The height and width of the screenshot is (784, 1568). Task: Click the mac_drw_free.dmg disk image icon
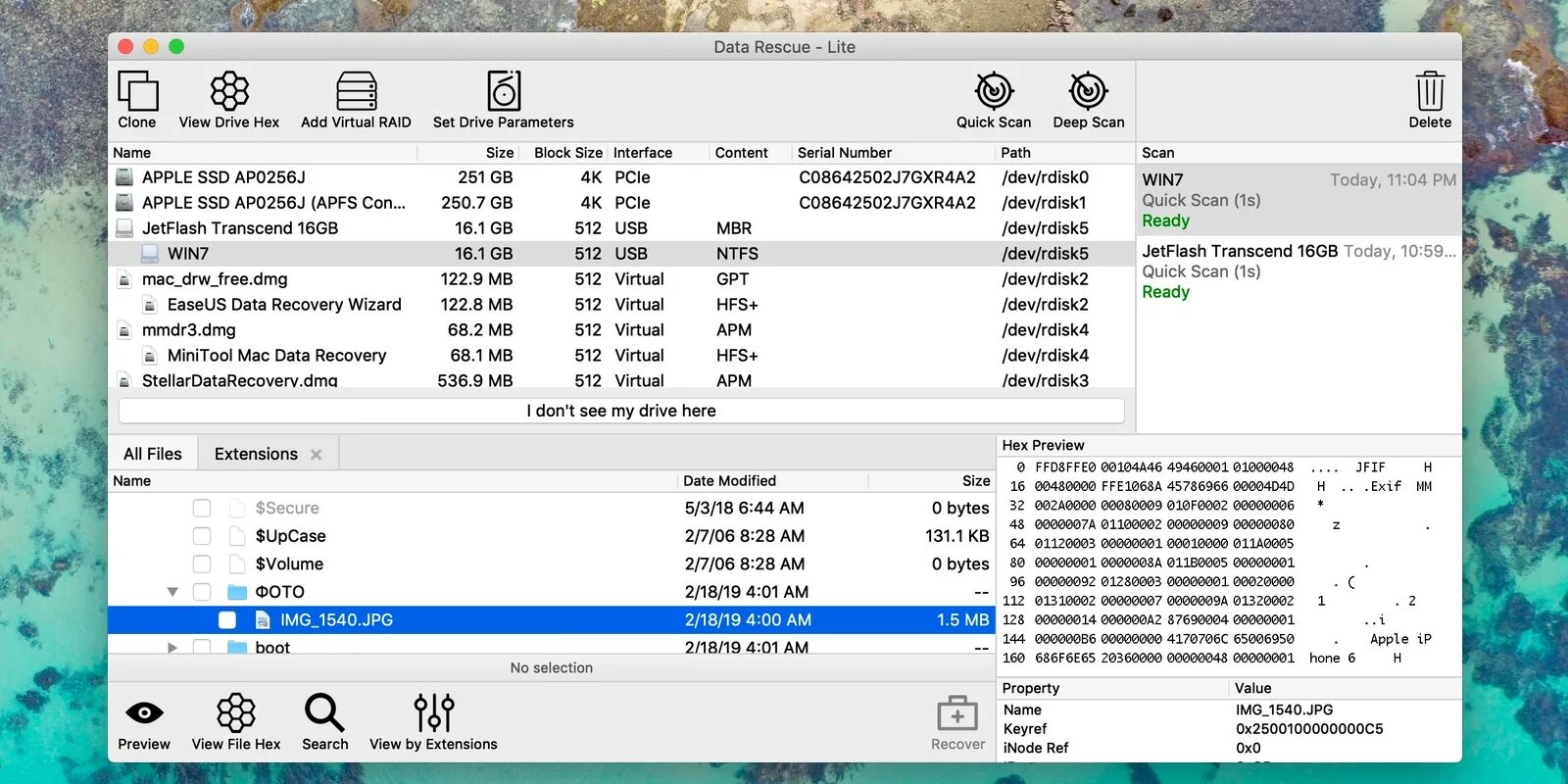coord(124,279)
